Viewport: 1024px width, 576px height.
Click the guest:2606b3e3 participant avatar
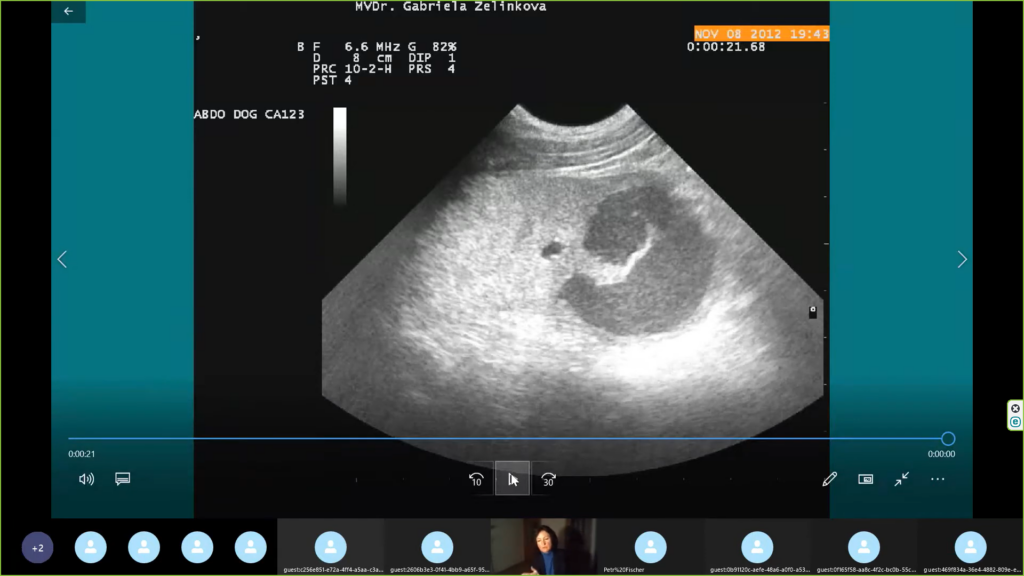[x=437, y=546]
